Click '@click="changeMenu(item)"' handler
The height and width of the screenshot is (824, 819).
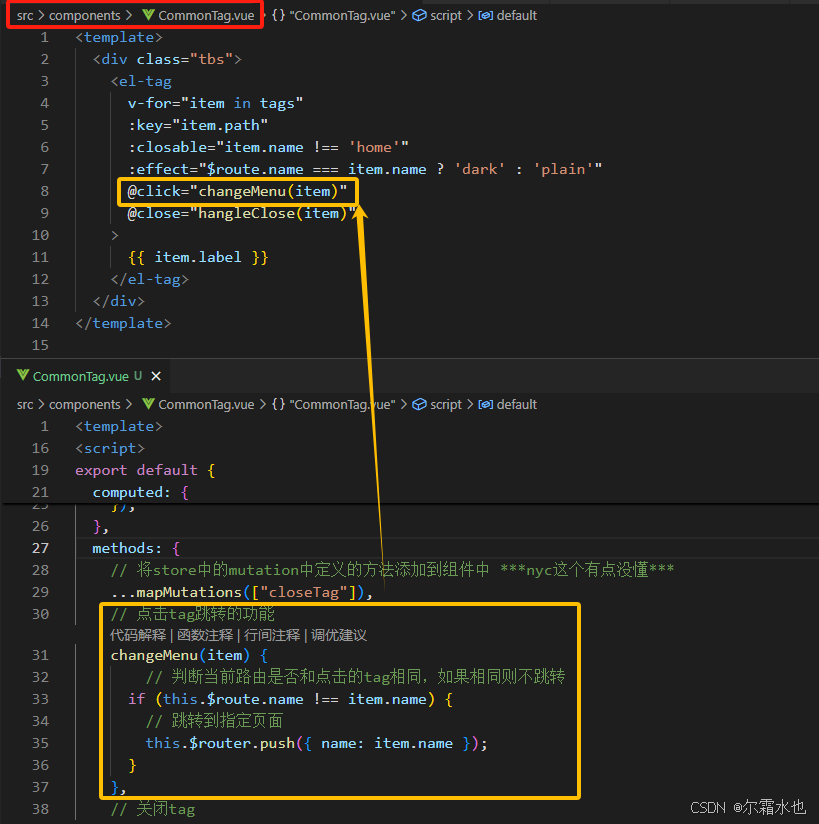coord(237,191)
